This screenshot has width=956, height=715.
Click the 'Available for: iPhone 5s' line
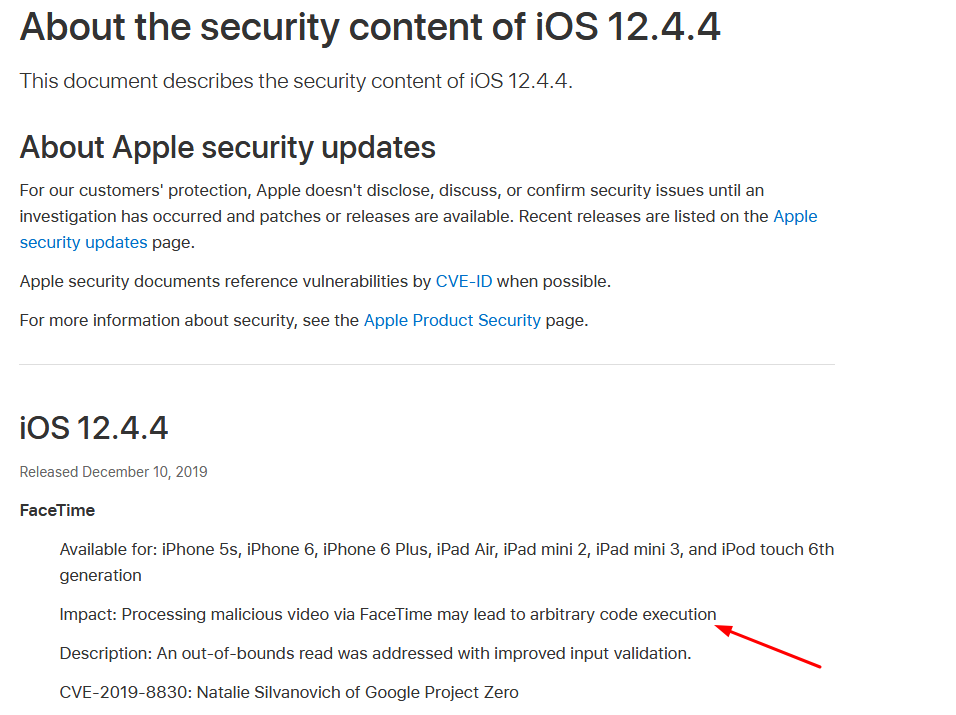pos(446,550)
